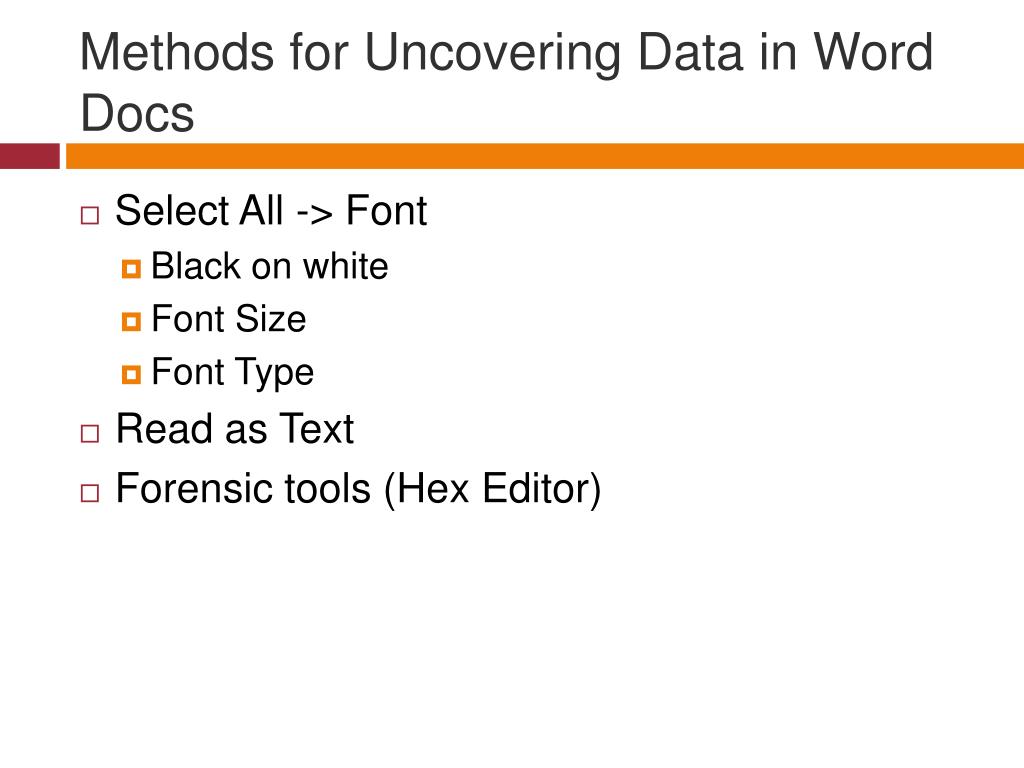This screenshot has width=1024, height=768.
Task: Click the hollow bullet beside Read as Text
Action: (x=90, y=434)
